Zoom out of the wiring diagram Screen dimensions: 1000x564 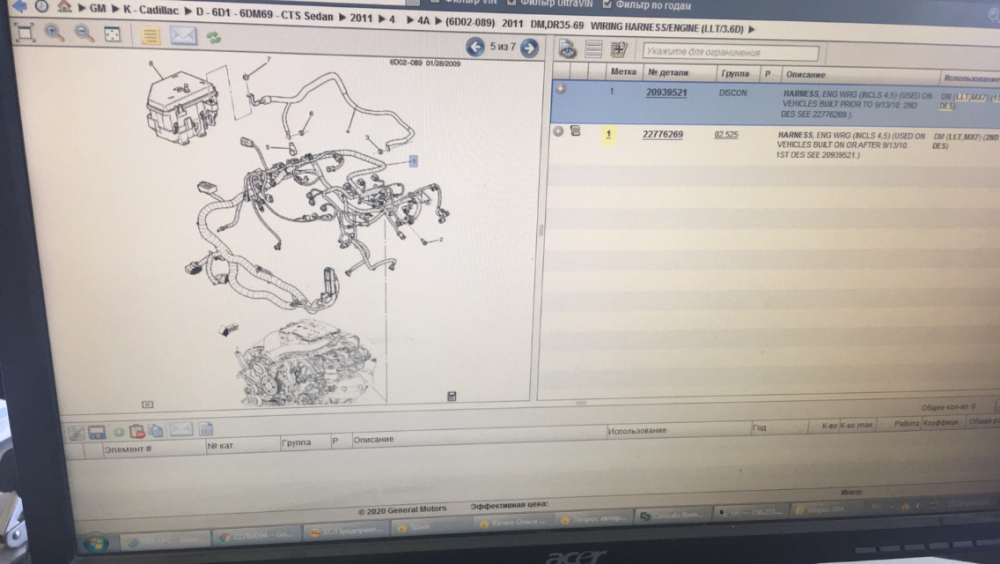pyautogui.click(x=84, y=34)
